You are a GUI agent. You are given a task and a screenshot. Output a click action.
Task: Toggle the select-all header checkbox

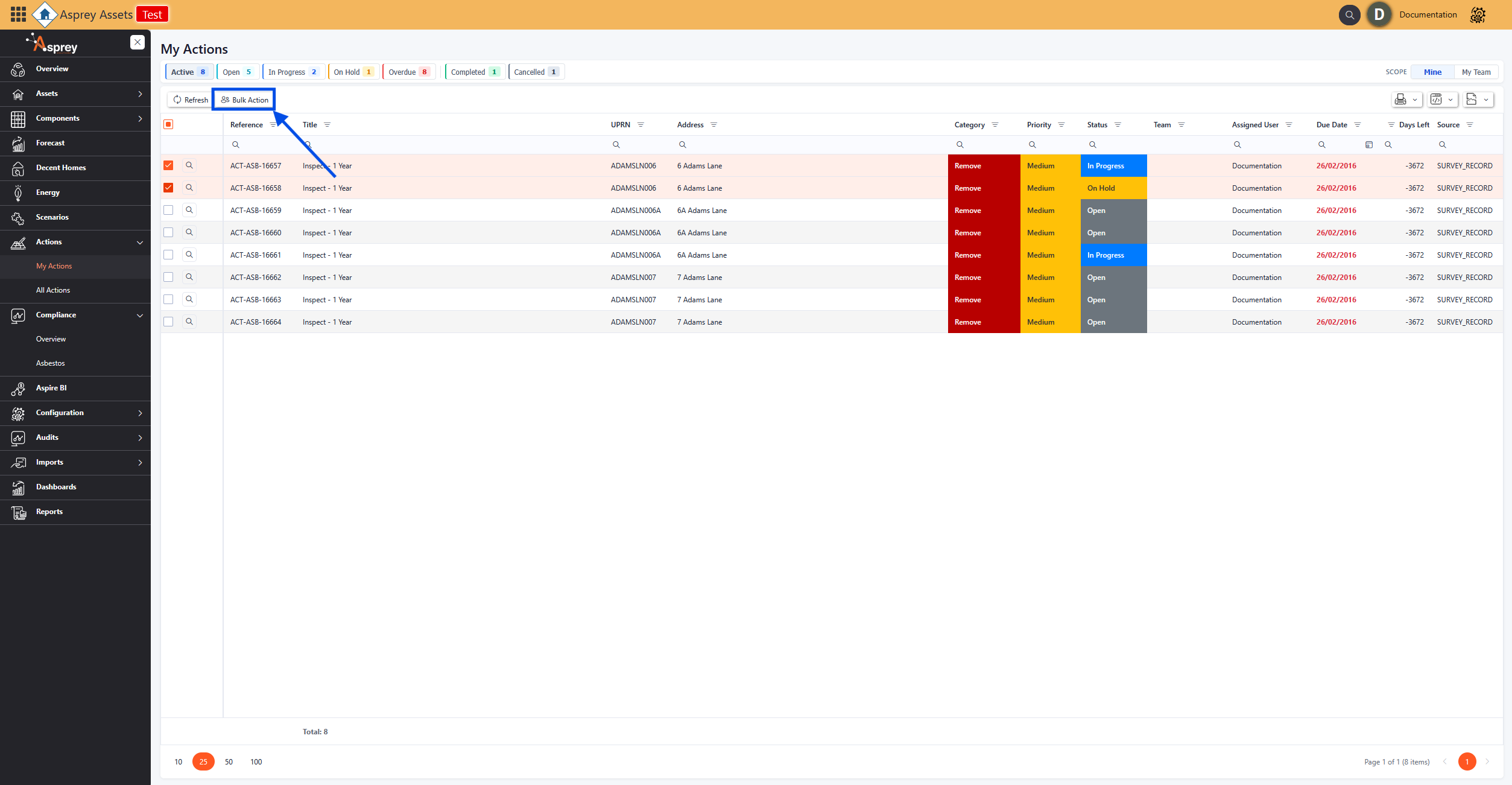168,124
